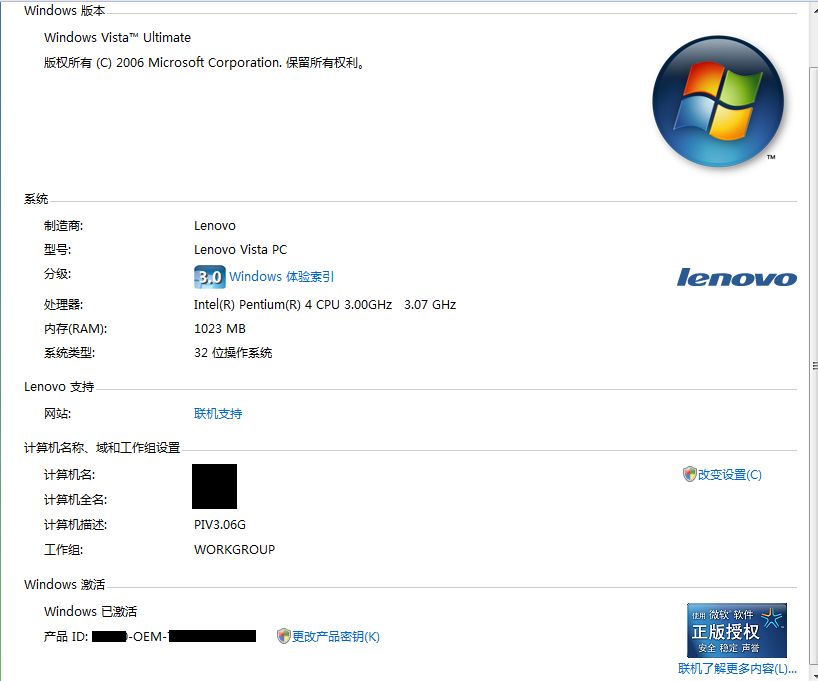Click the shield icon beside 更改产品密钥
Viewport: 818px width, 681px height.
tap(283, 636)
